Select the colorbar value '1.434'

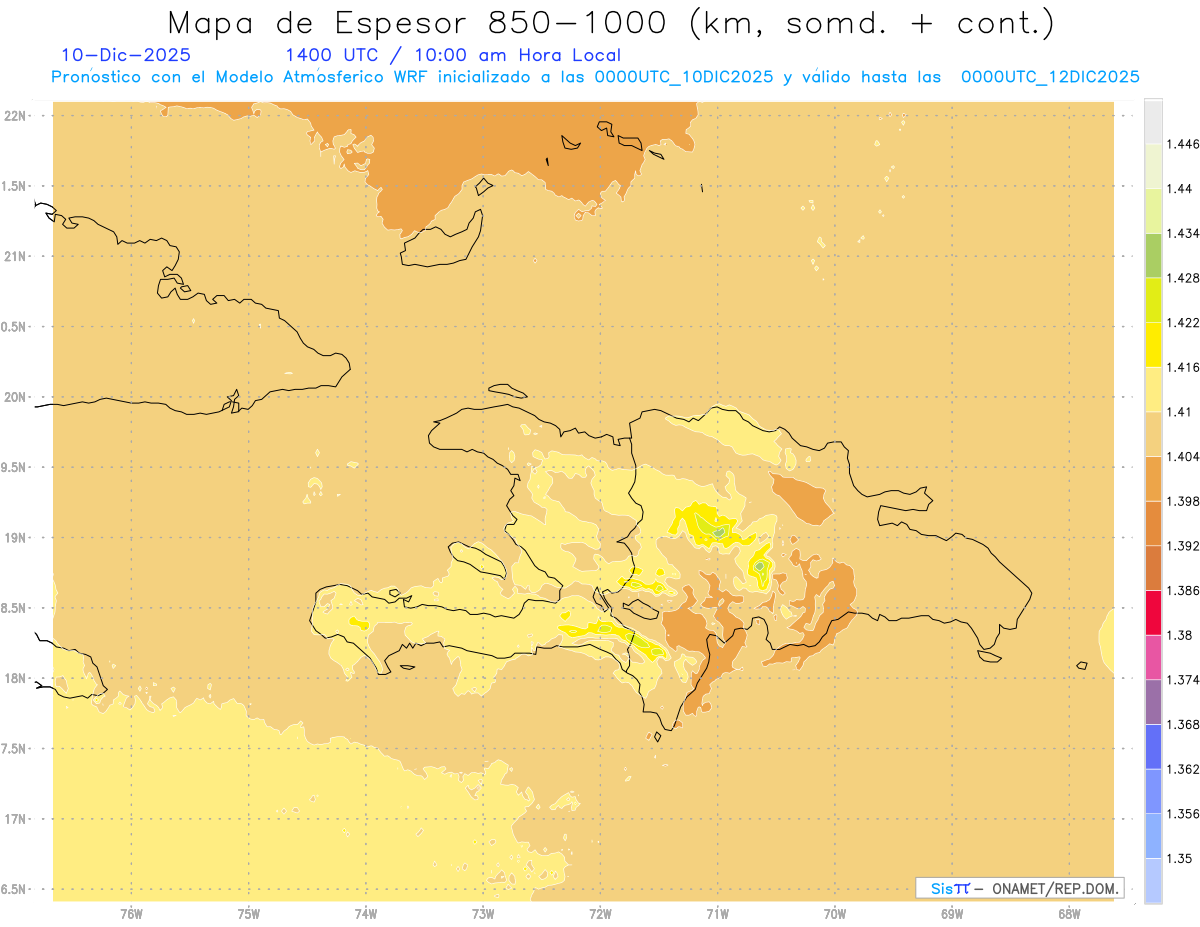point(1185,233)
